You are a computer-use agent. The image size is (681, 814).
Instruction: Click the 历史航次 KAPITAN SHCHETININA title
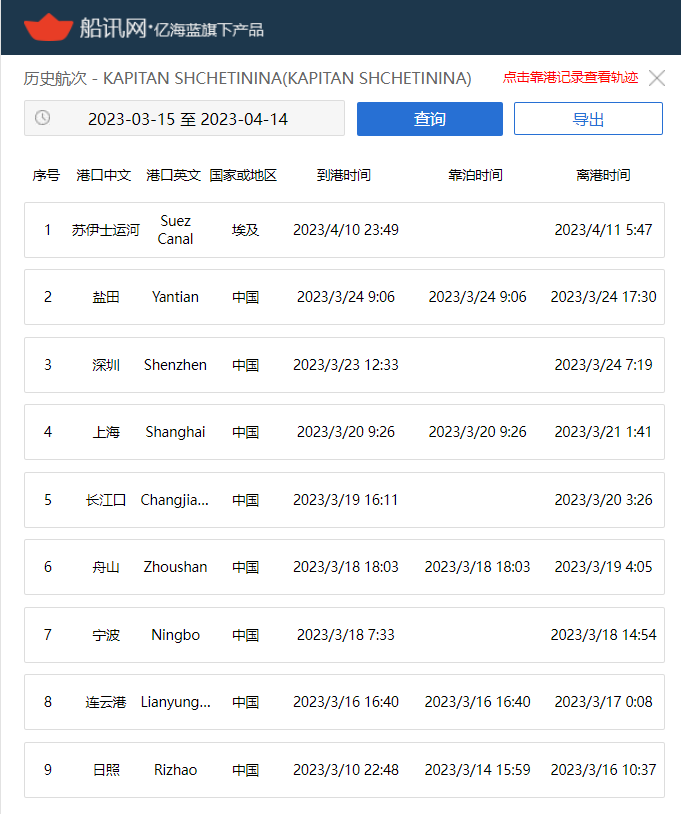pos(247,78)
